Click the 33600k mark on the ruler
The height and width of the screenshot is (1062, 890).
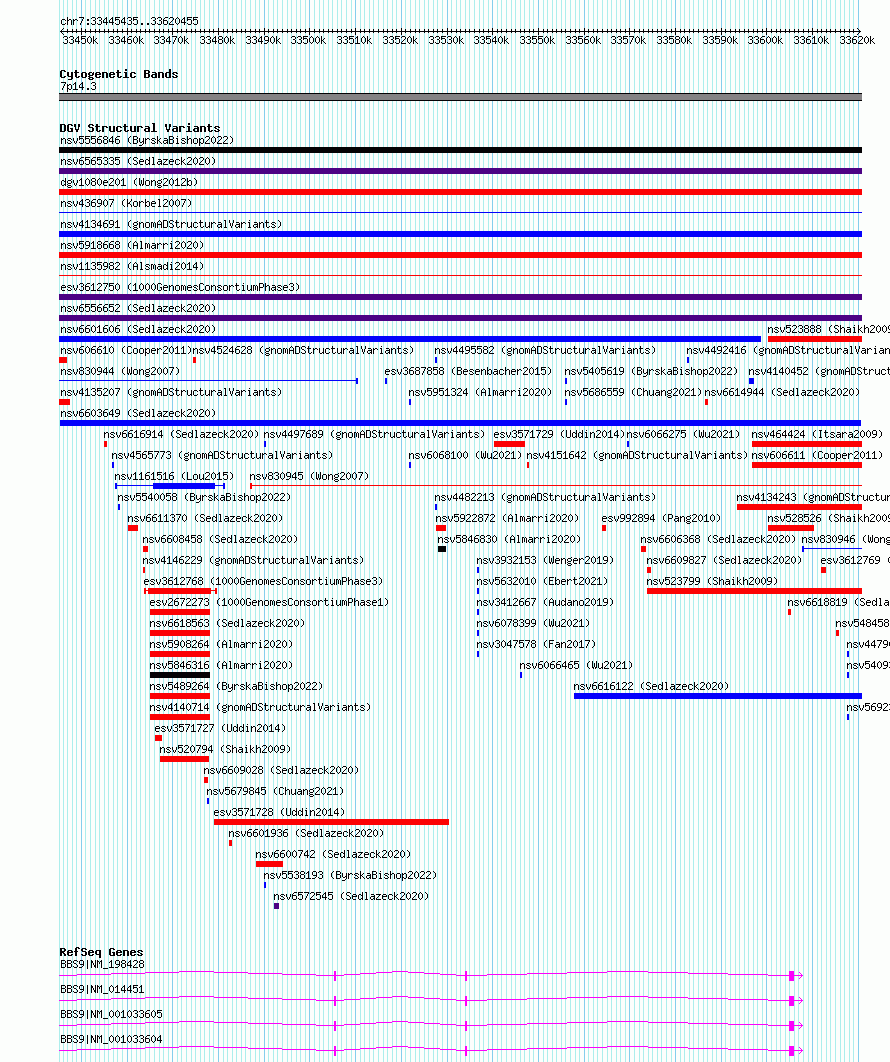[765, 40]
